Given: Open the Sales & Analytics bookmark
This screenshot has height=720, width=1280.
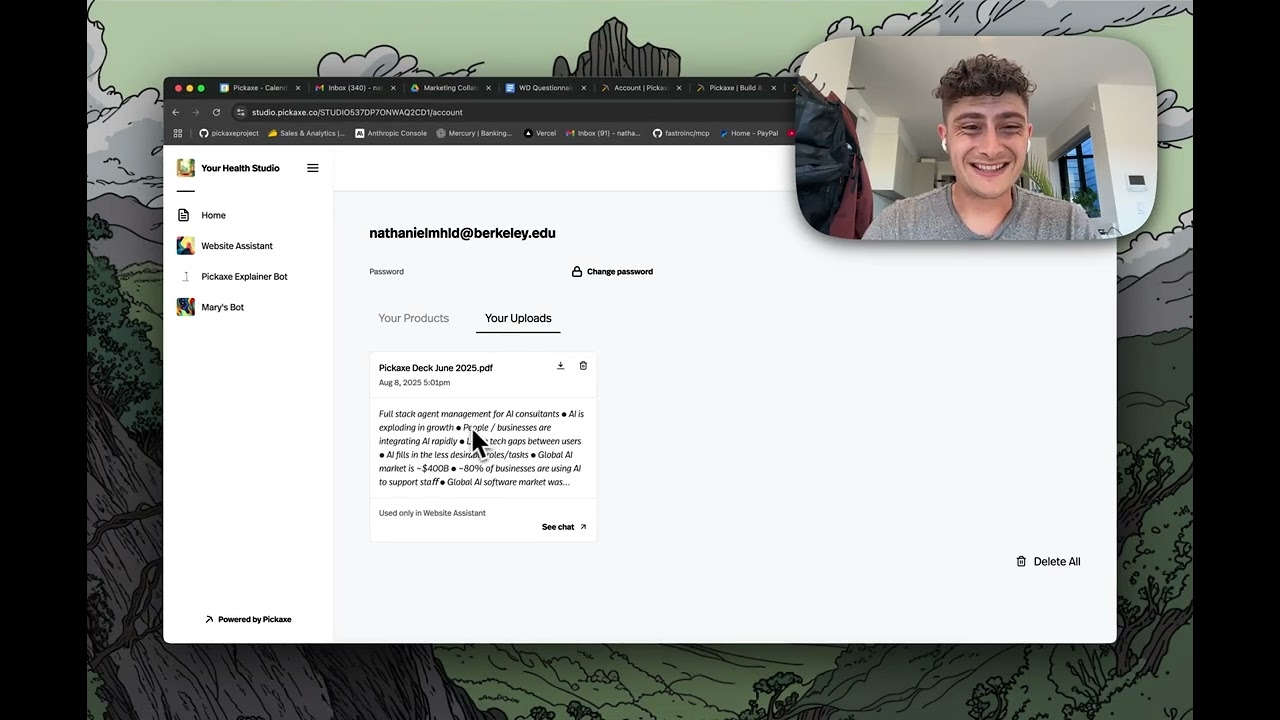Looking at the screenshot, I should 306,133.
